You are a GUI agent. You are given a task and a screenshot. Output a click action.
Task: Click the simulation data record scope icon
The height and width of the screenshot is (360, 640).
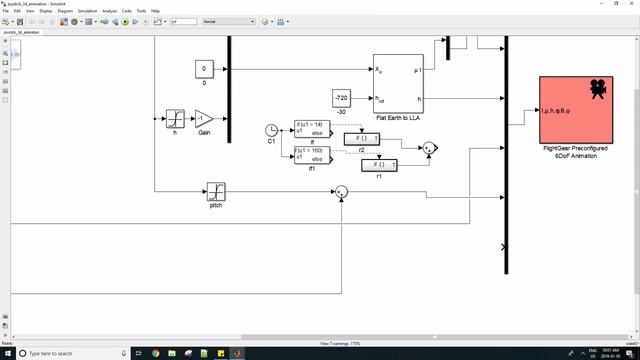click(x=158, y=22)
